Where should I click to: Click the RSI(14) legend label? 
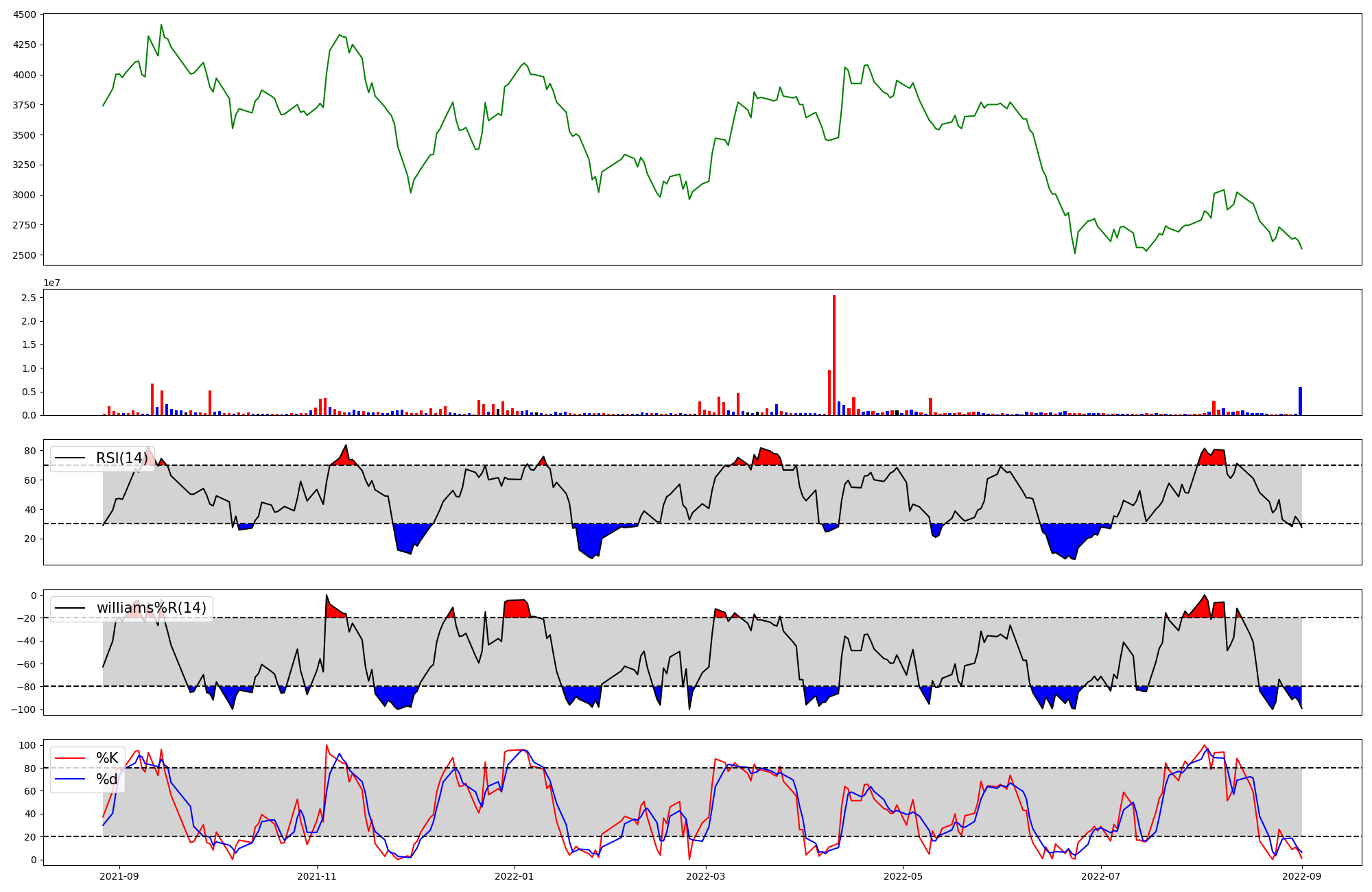point(121,458)
